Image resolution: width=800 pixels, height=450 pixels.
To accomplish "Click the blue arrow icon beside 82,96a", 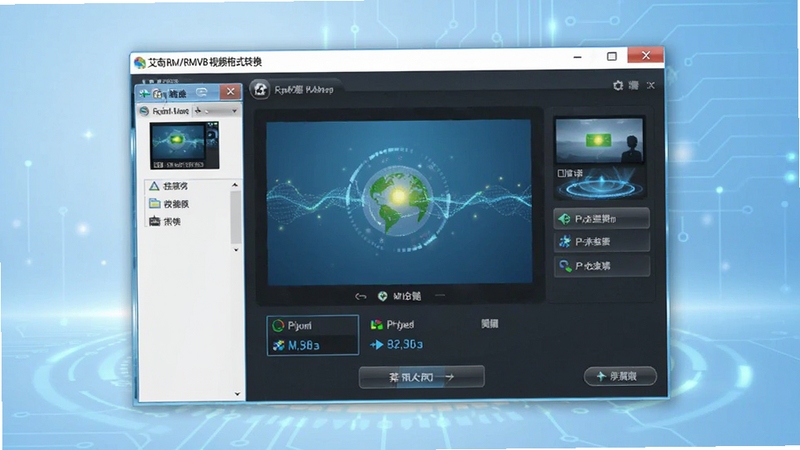I will coord(377,345).
